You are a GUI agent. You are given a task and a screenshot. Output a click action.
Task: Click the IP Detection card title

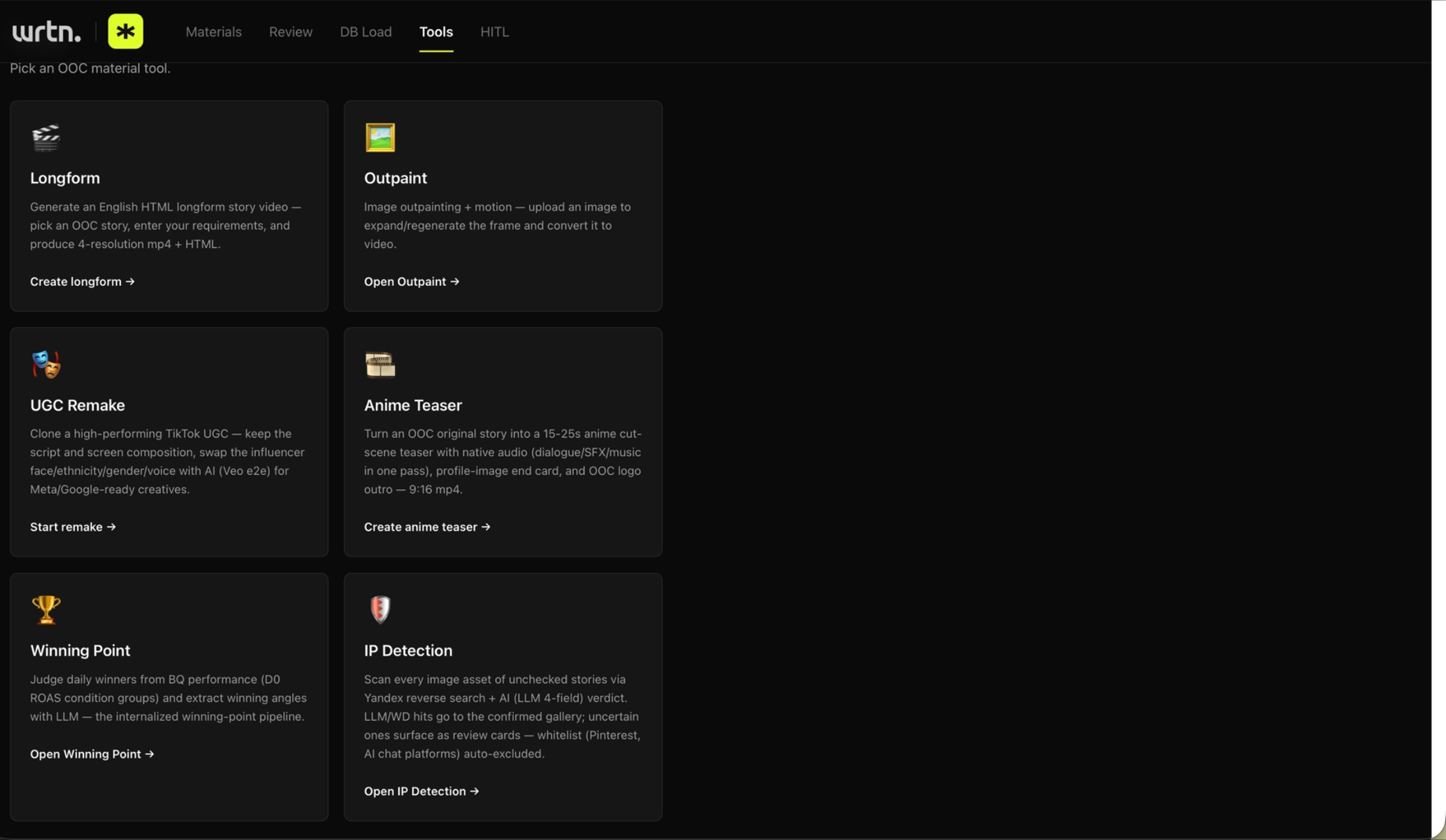(408, 650)
